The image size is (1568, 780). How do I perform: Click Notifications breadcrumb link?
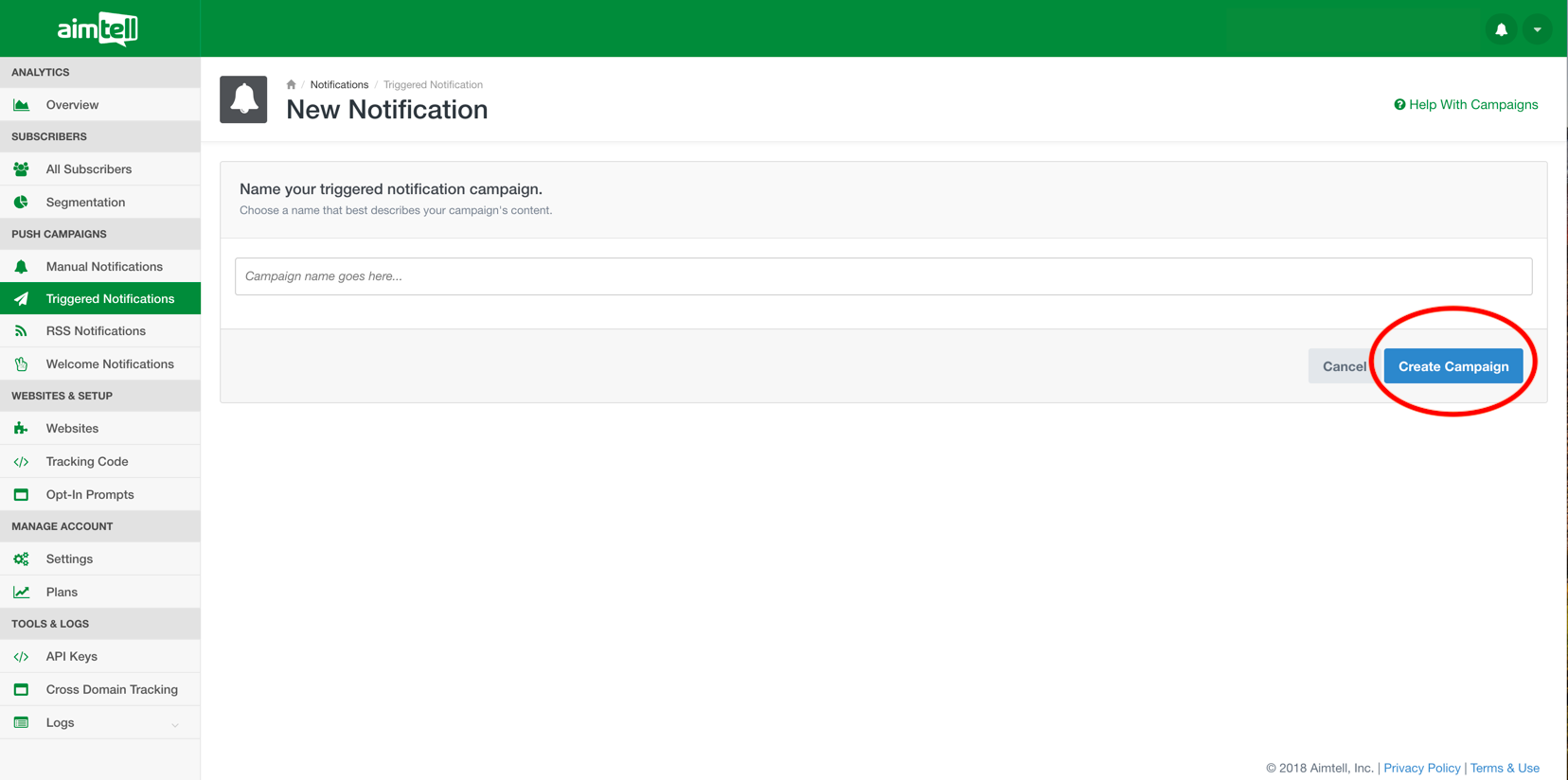339,85
